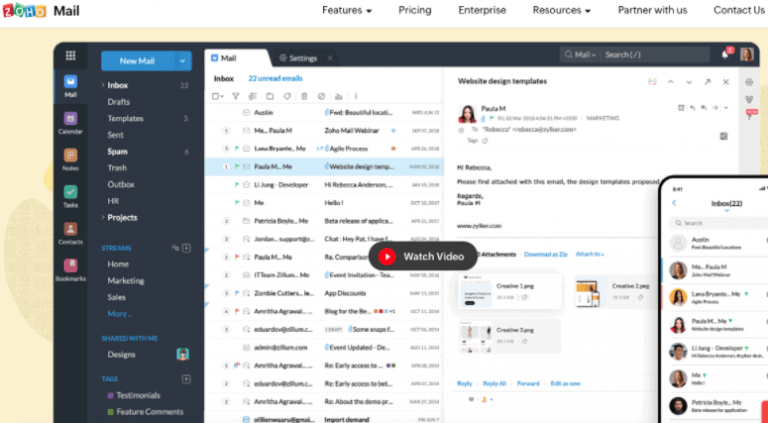Click the Reply All link
Screen dimensions: 768x423
(x=494, y=383)
